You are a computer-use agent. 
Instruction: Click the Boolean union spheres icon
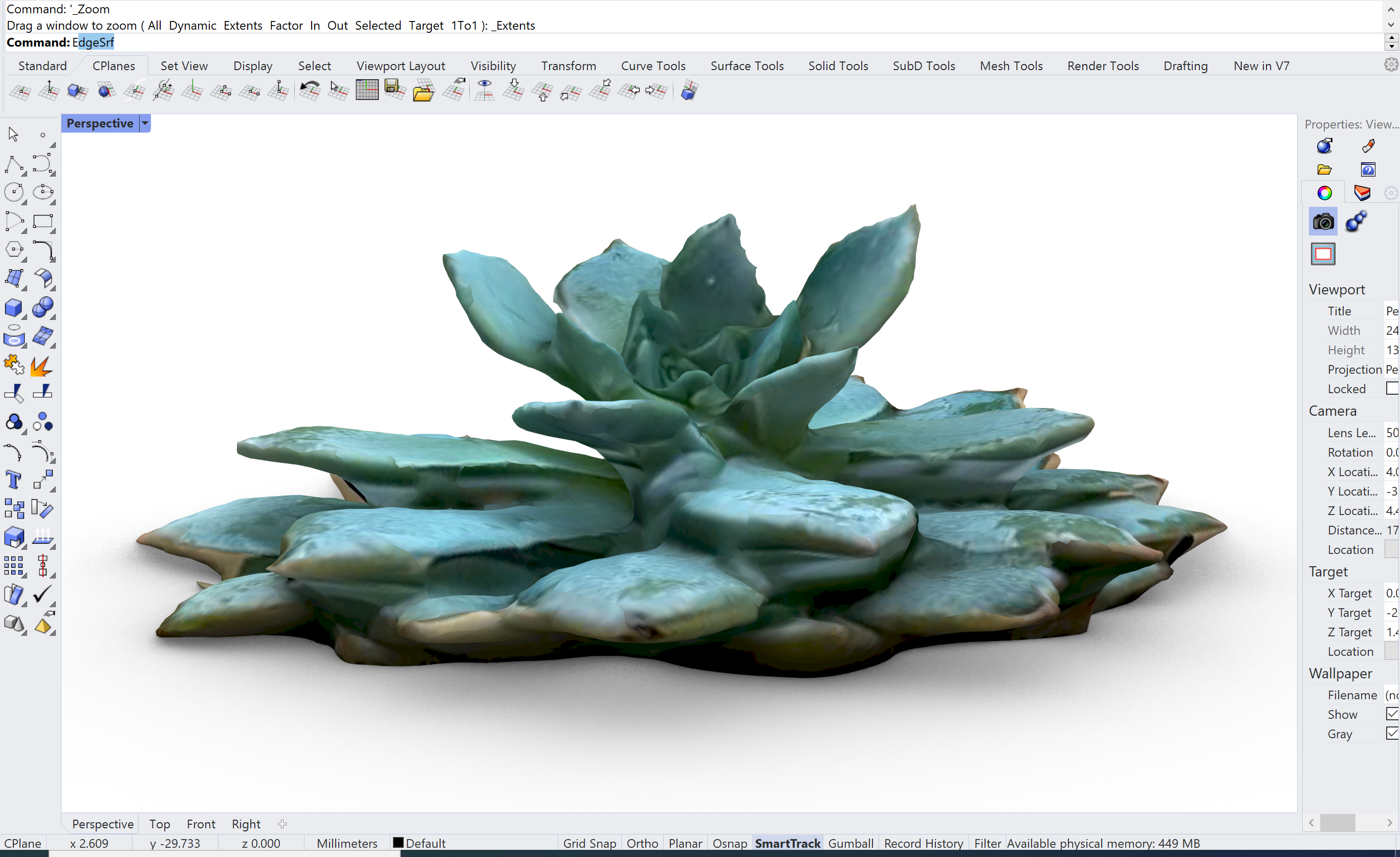(x=42, y=308)
